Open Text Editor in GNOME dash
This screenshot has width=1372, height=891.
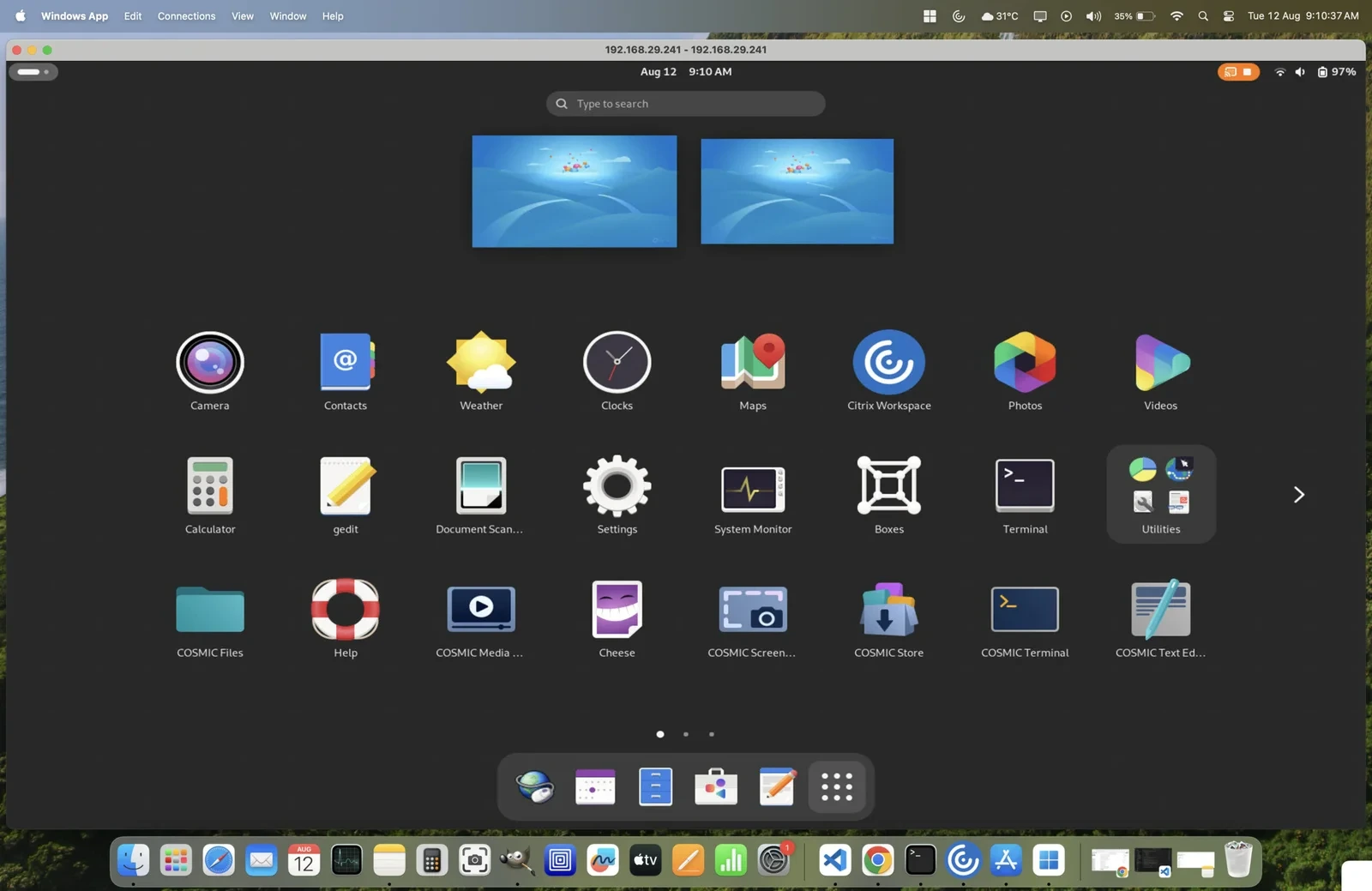click(x=777, y=786)
